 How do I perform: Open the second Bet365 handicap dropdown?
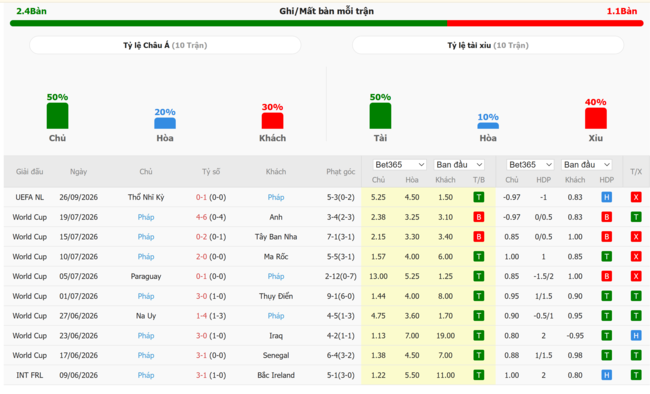[530, 165]
